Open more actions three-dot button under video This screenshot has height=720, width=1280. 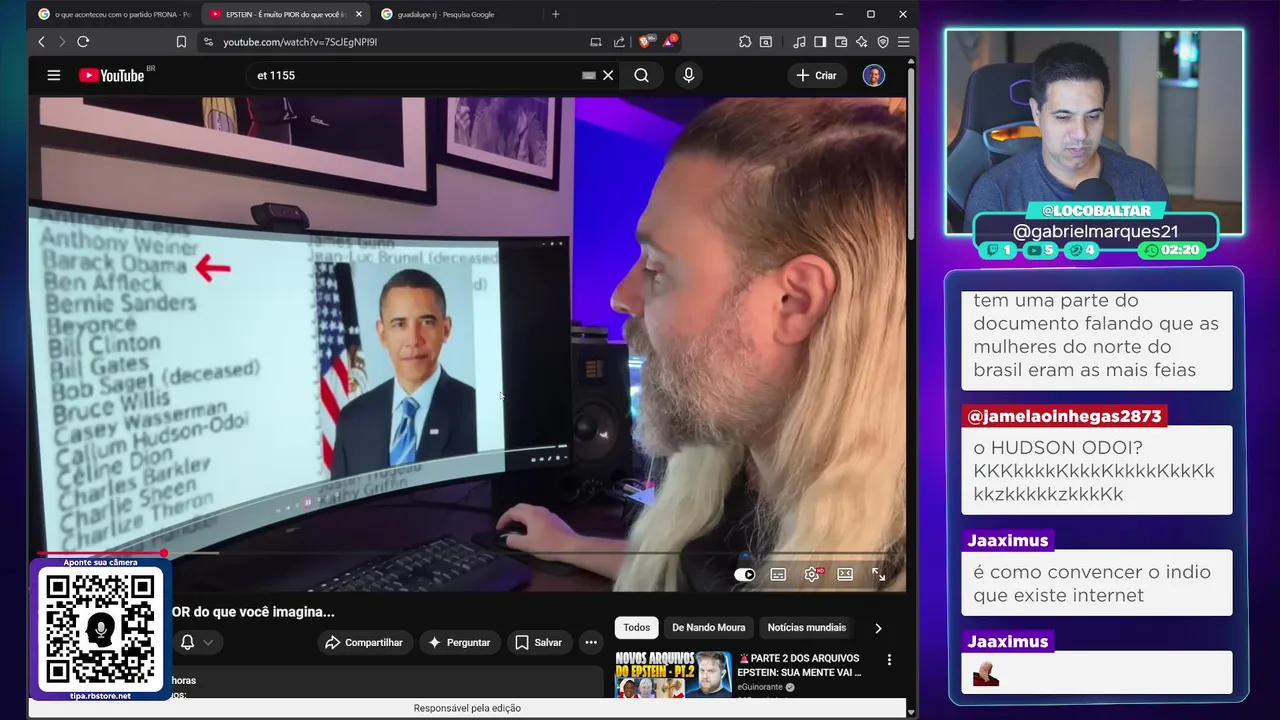tap(591, 642)
